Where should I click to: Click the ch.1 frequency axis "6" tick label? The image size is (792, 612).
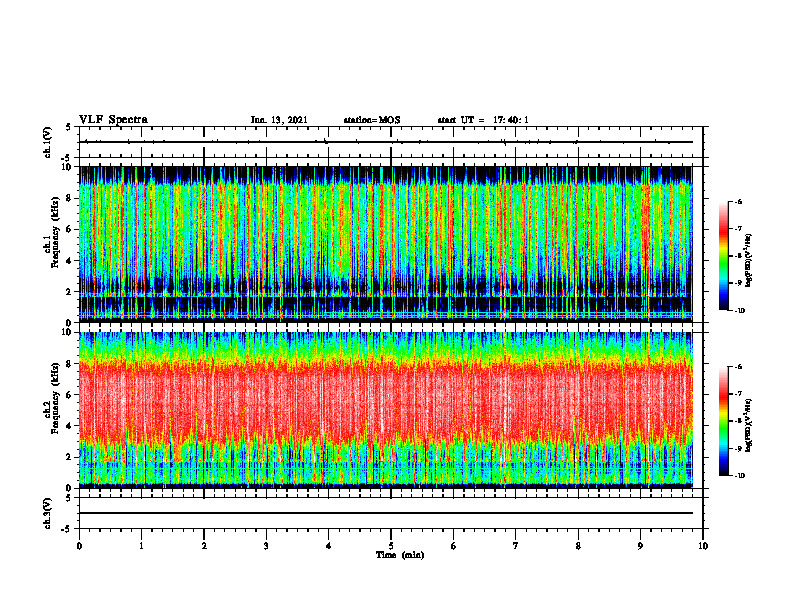69,230
